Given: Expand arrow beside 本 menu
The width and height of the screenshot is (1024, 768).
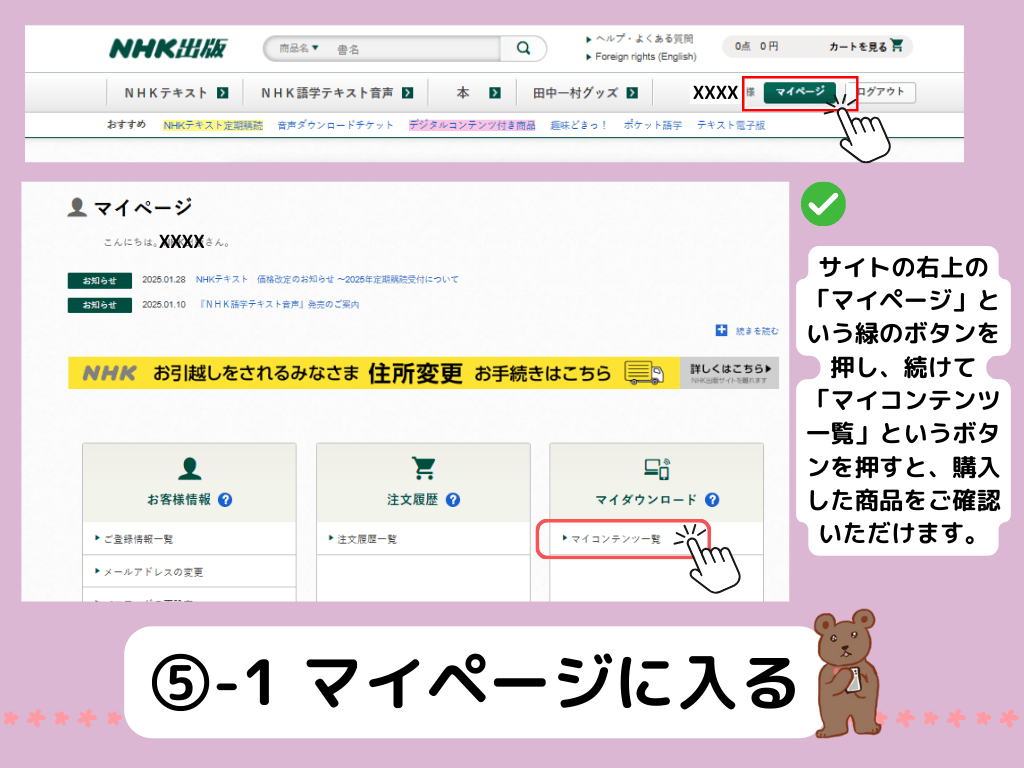Looking at the screenshot, I should click(495, 93).
